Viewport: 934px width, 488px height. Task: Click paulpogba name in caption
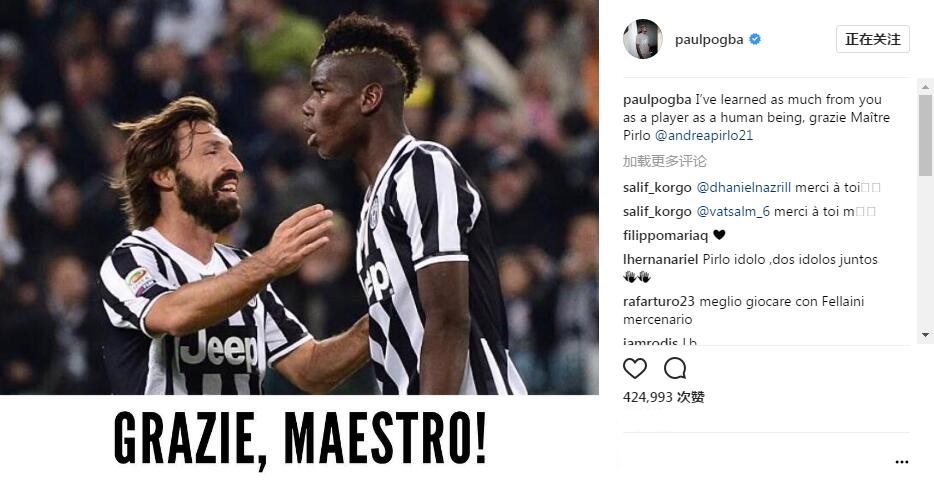[x=657, y=100]
